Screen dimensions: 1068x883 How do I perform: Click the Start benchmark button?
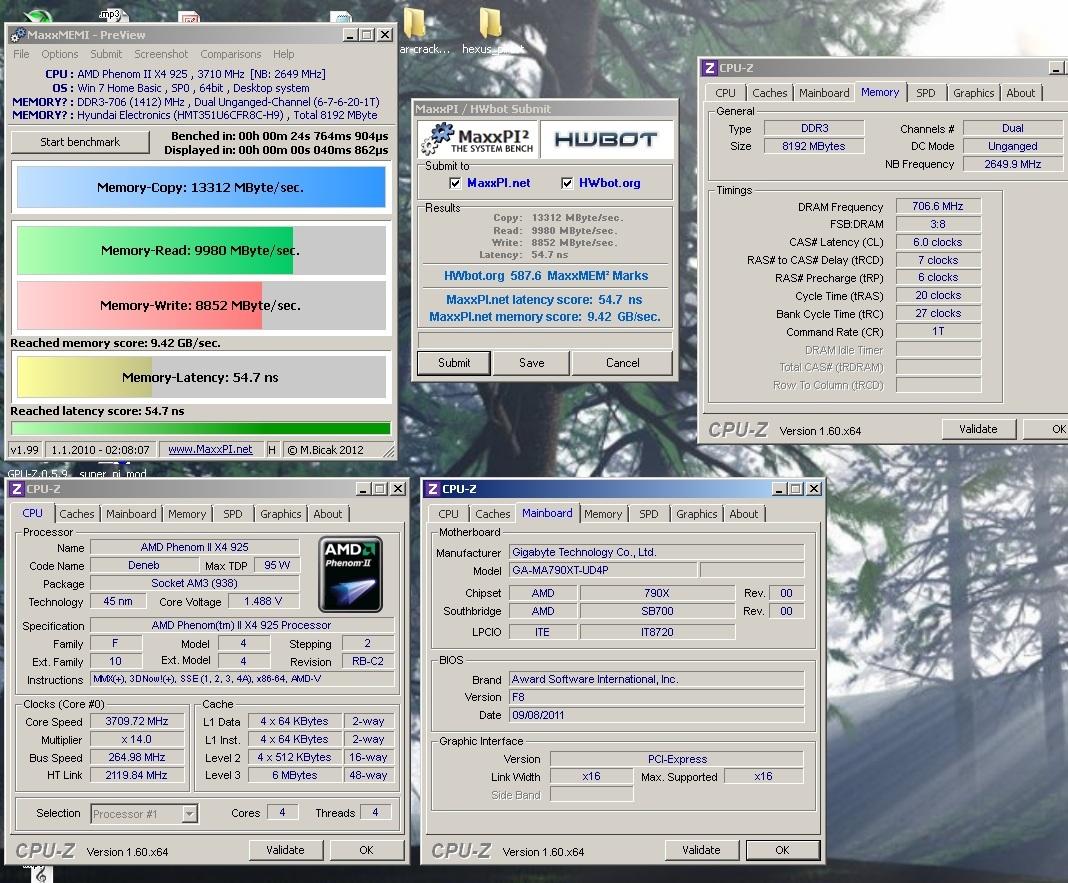click(80, 142)
